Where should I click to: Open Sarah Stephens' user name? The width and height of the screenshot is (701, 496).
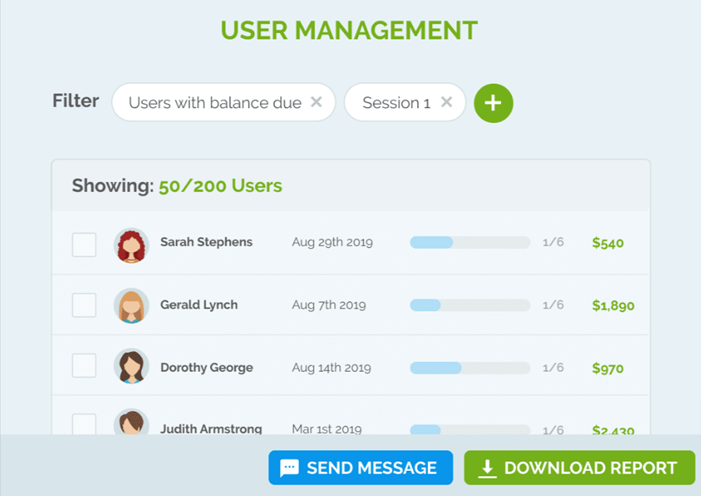point(206,242)
